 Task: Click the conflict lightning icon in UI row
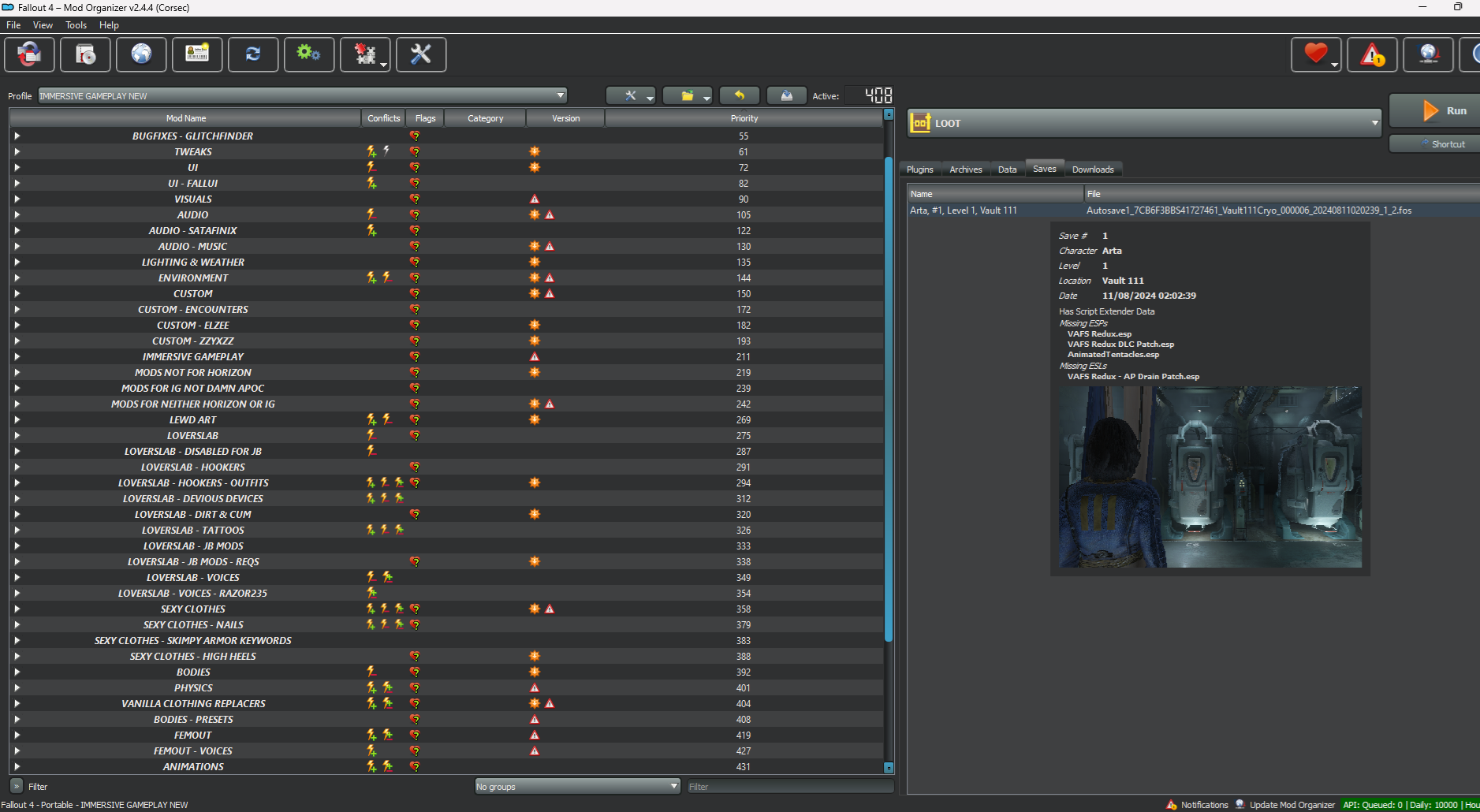[x=371, y=167]
